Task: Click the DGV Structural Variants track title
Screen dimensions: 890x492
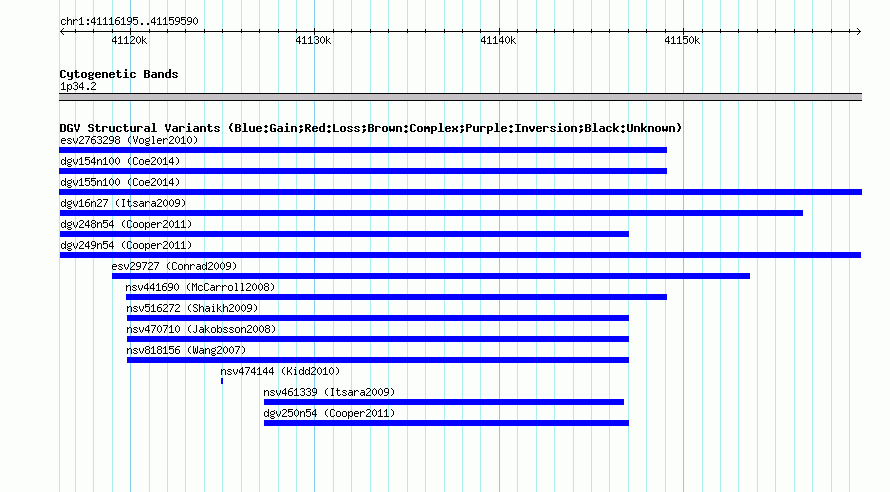Action: point(371,128)
